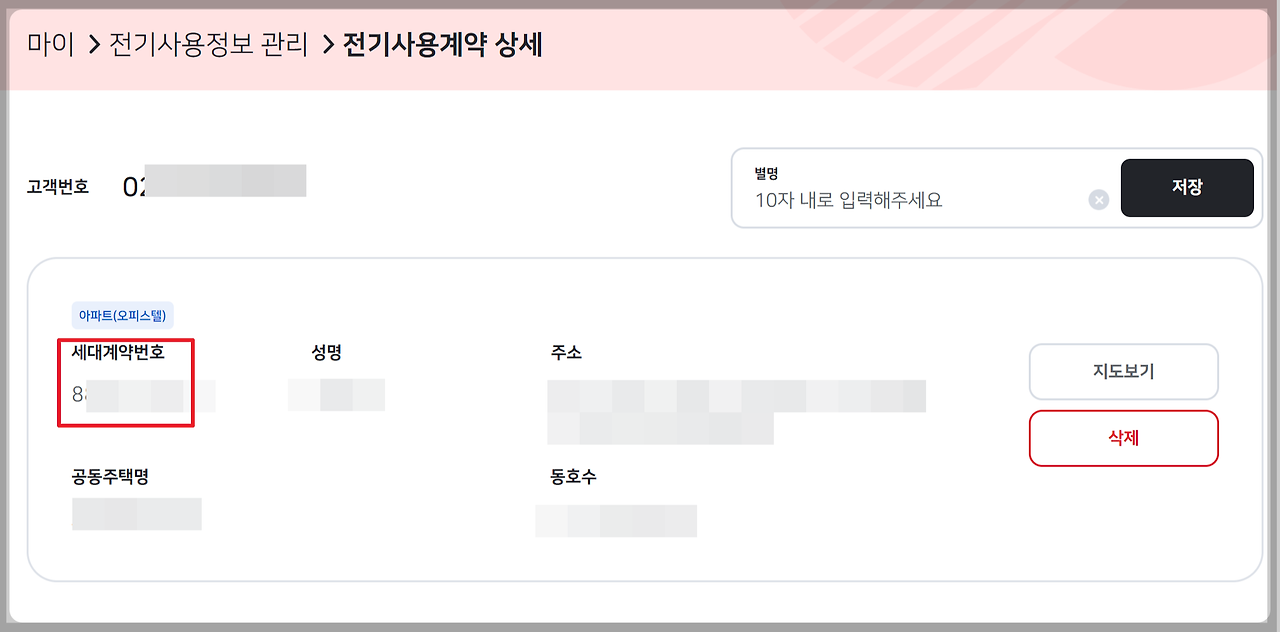Select the 동호수 field value
This screenshot has height=632, width=1280.
pos(616,520)
